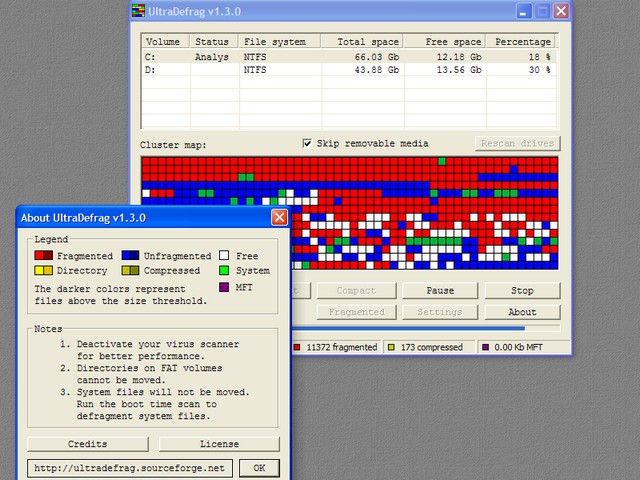Click the Analys status cell

(x=211, y=57)
